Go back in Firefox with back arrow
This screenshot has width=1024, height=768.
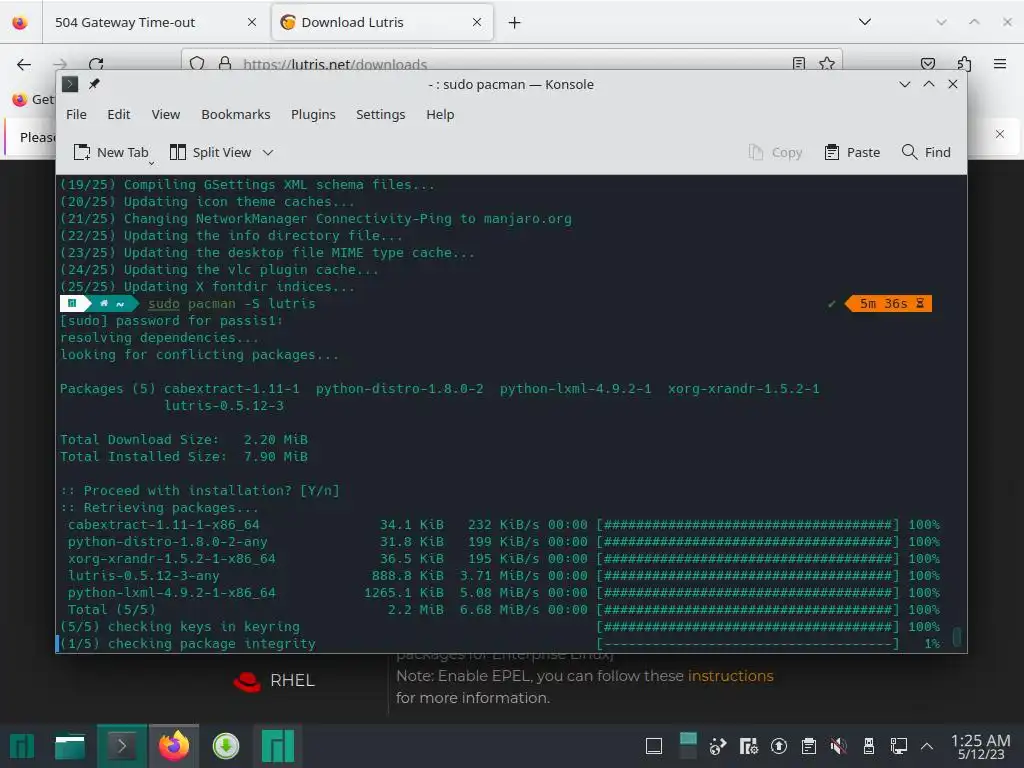point(24,64)
